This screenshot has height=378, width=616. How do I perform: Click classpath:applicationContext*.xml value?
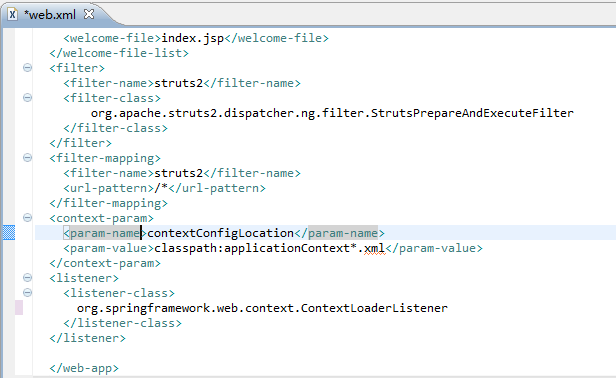click(270, 248)
